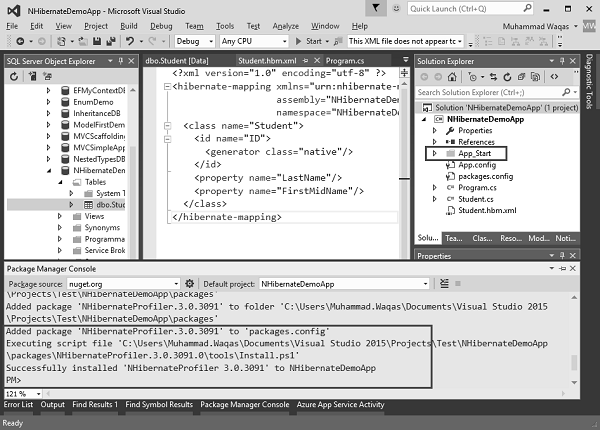600x430 pixels.
Task: Close the Student.hbm.xml tab
Action: tap(317, 60)
